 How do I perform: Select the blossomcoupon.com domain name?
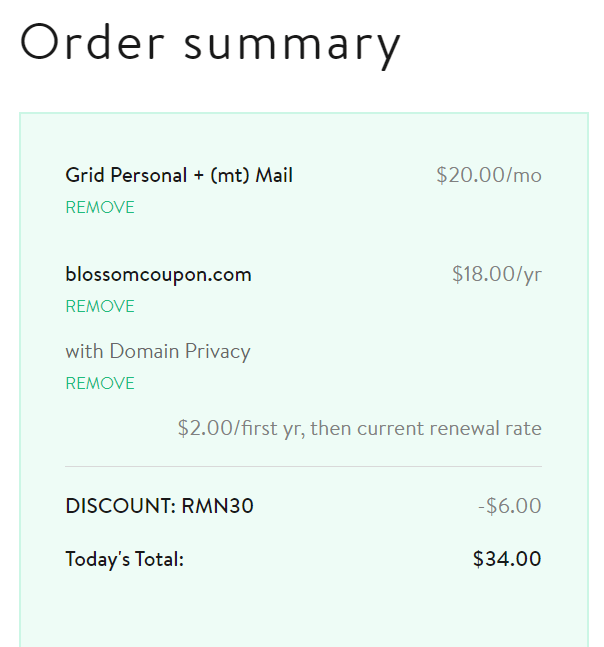(158, 275)
